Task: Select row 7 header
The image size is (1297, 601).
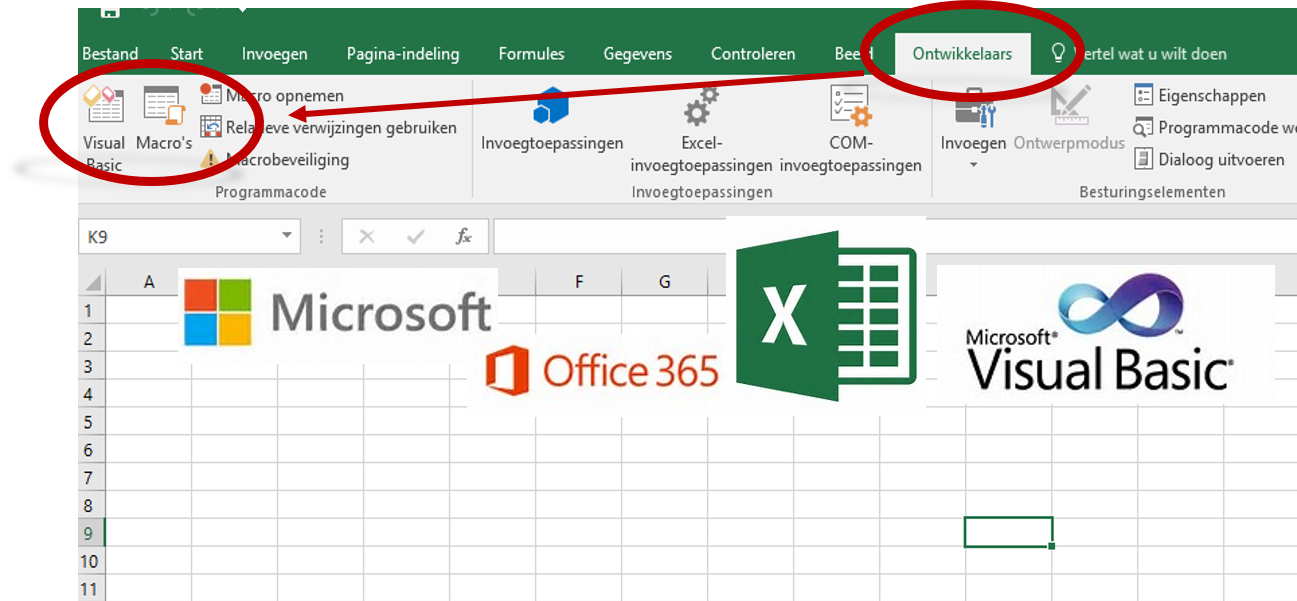Action: coord(92,477)
